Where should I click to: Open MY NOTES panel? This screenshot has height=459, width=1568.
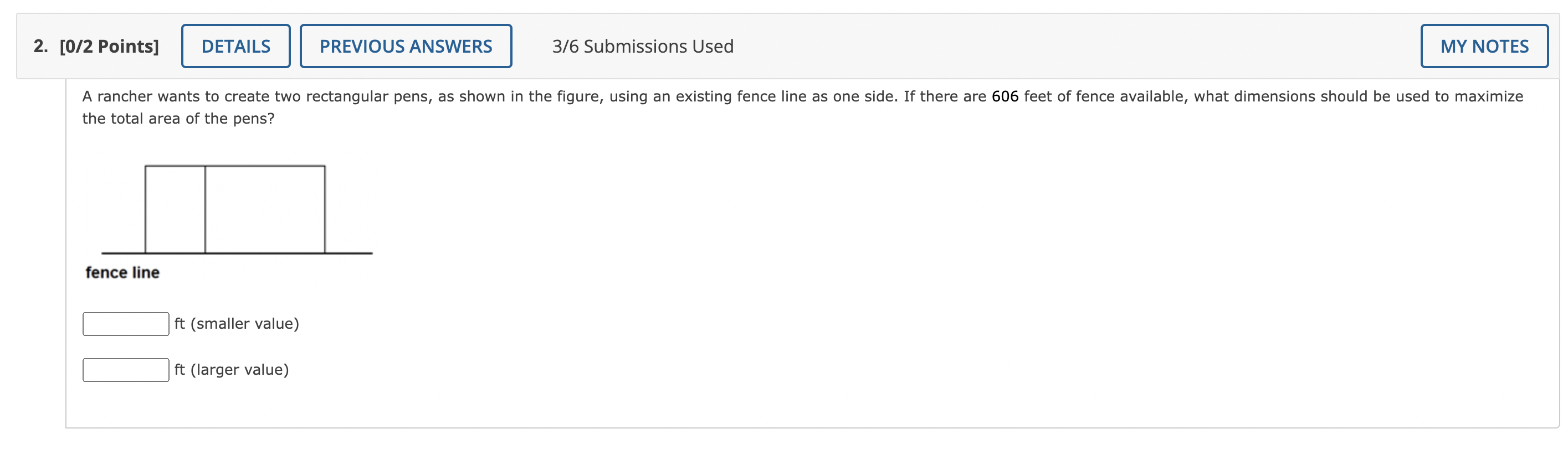pyautogui.click(x=1484, y=45)
